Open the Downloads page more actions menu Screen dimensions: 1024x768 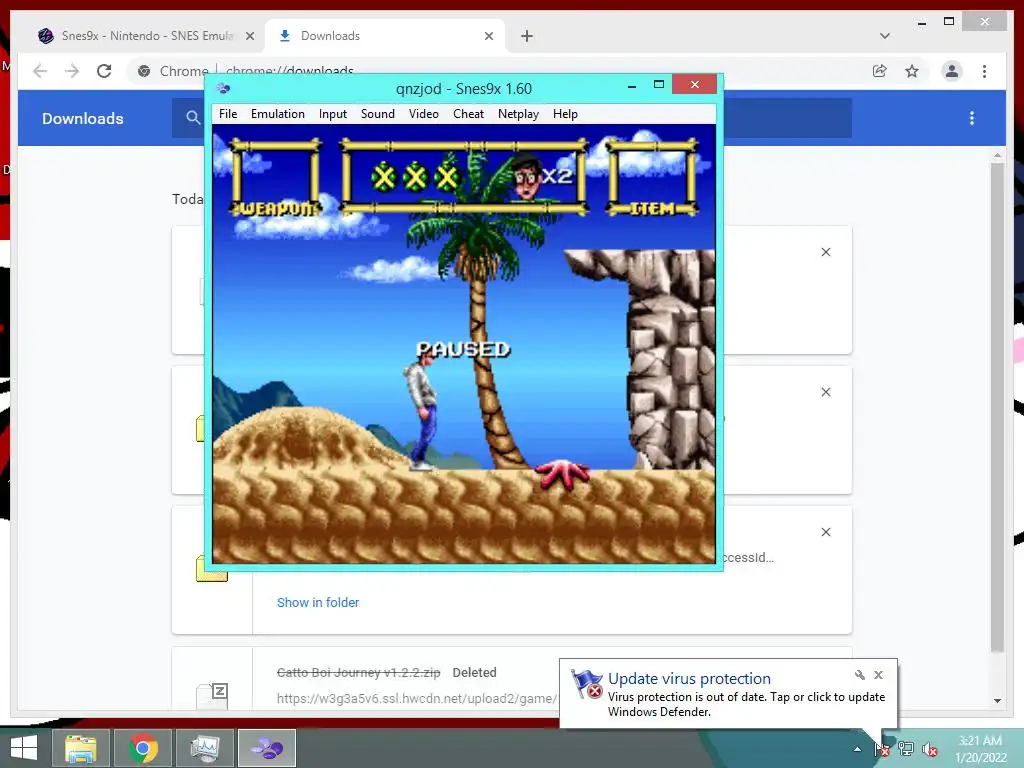pos(972,118)
